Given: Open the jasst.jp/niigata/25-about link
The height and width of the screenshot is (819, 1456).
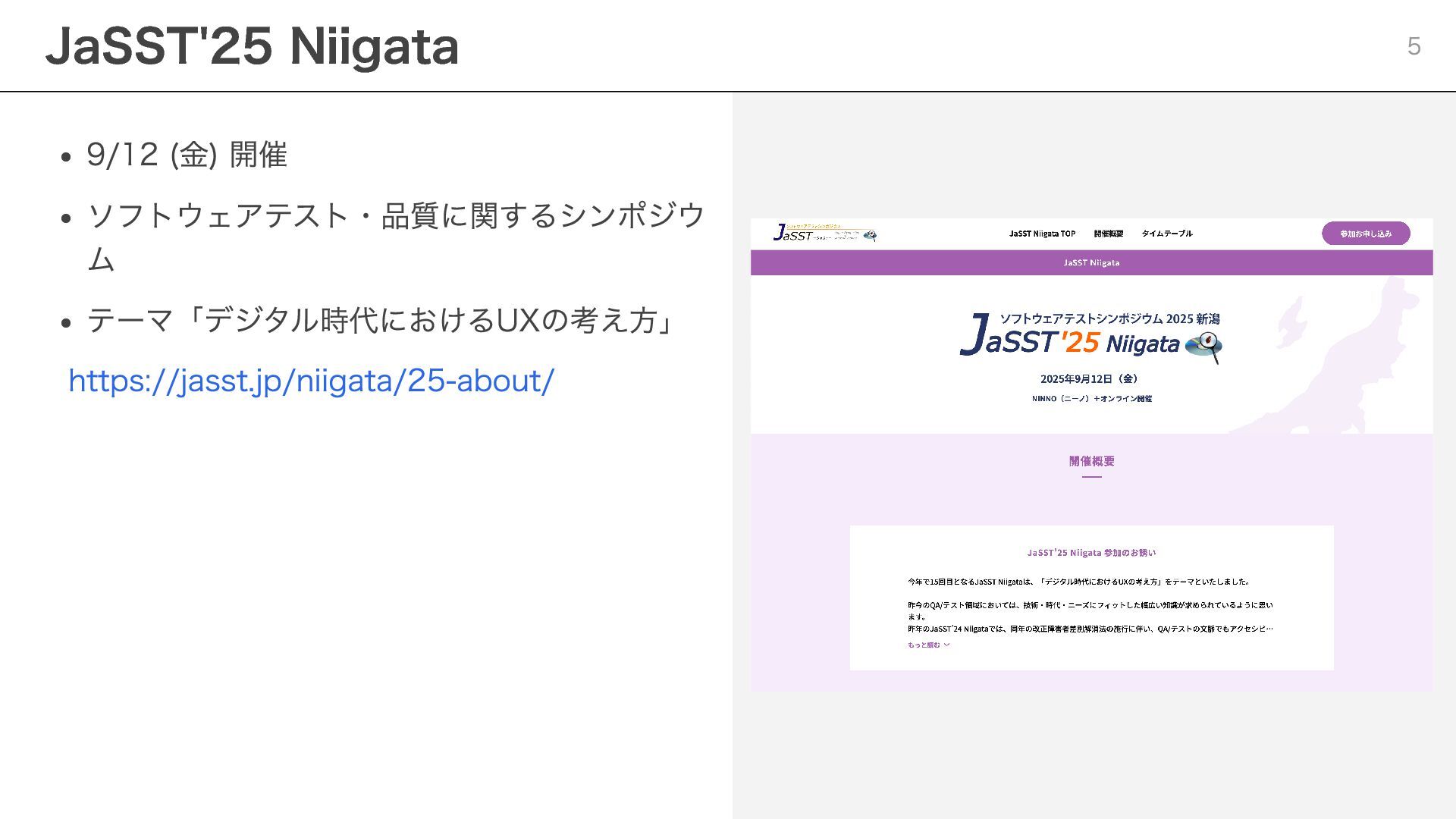Looking at the screenshot, I should tap(311, 381).
